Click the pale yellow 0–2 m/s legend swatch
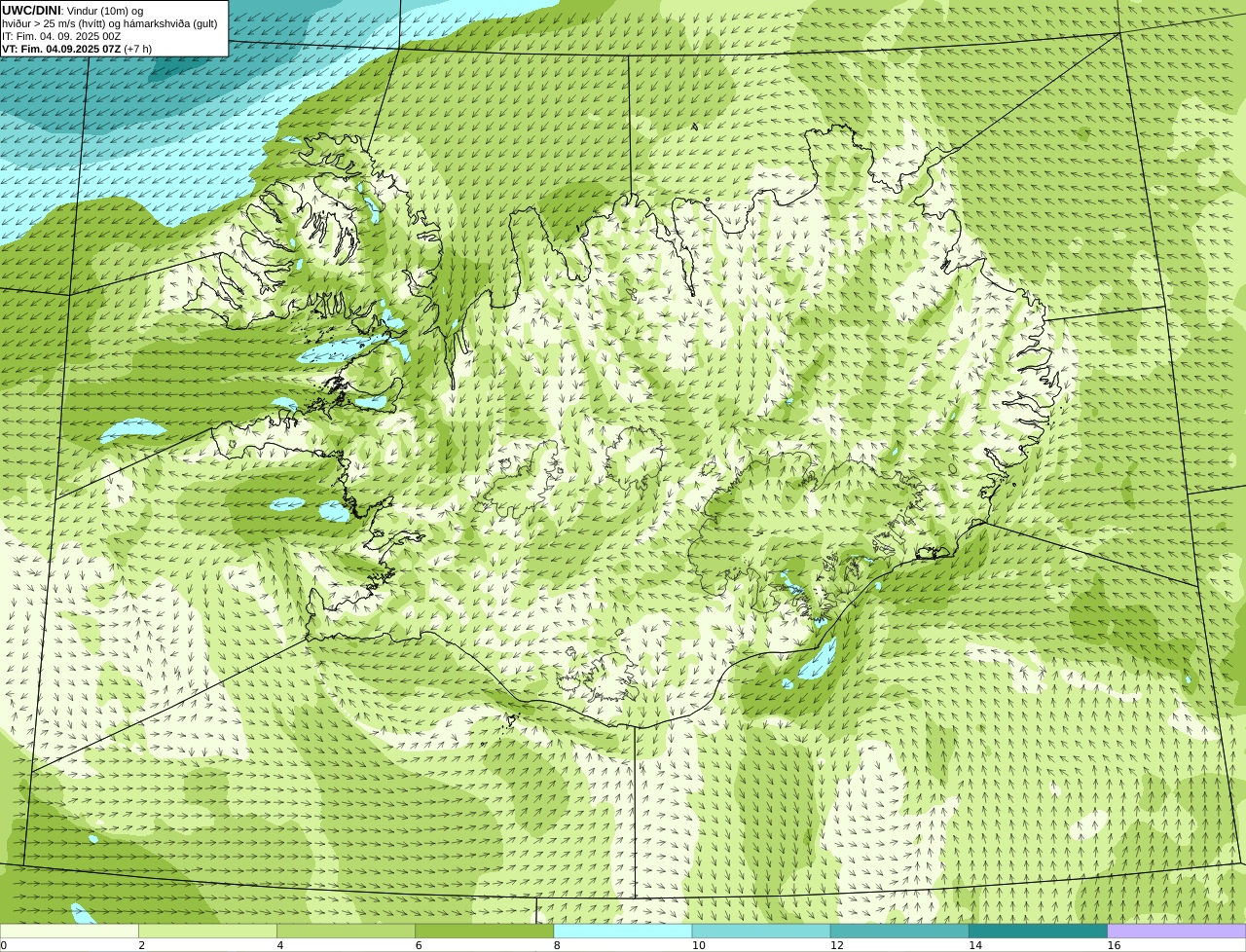This screenshot has height=952, width=1246. (69, 932)
